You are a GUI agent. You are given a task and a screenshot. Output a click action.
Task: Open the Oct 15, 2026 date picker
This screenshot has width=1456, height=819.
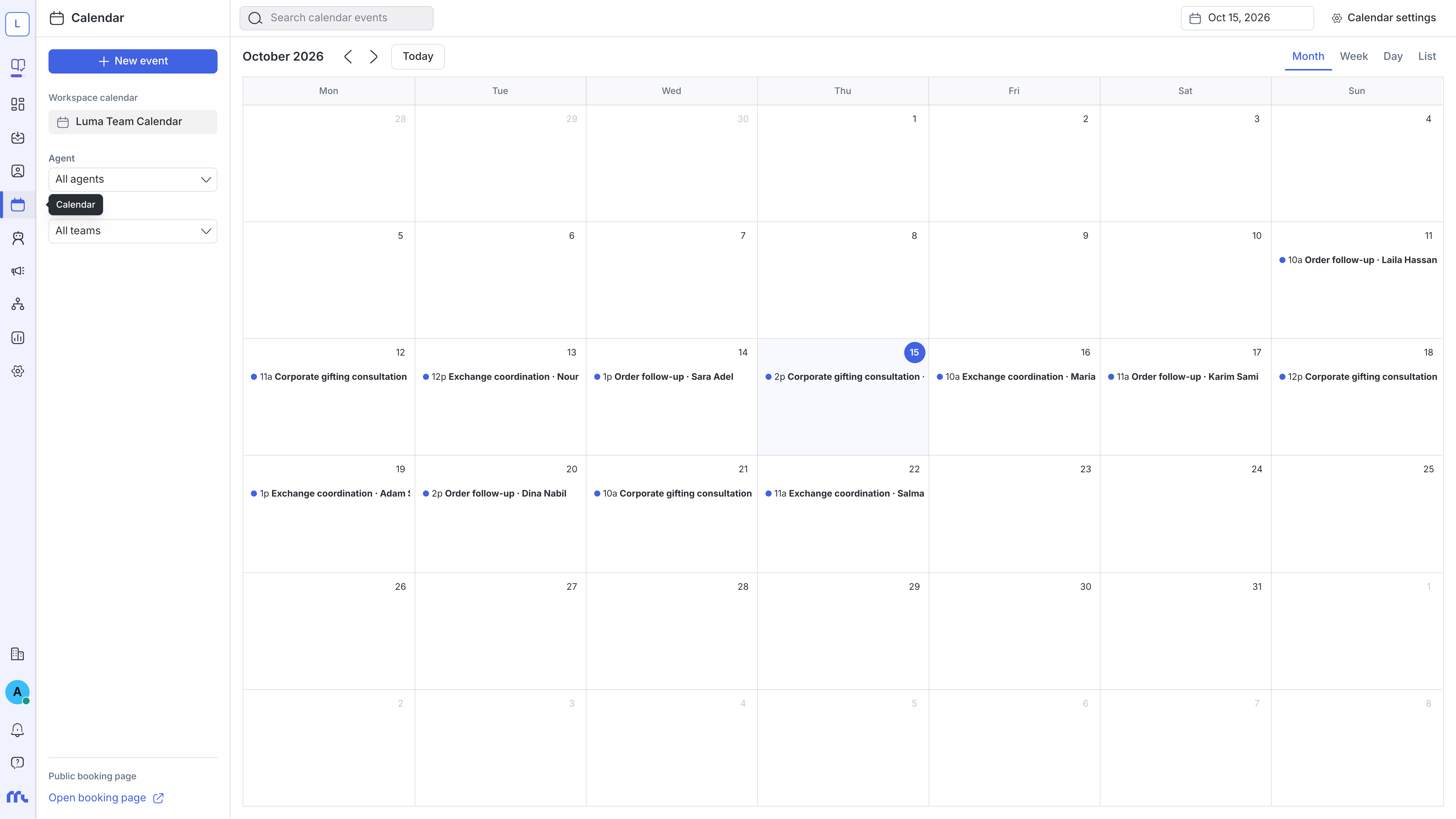[1247, 18]
